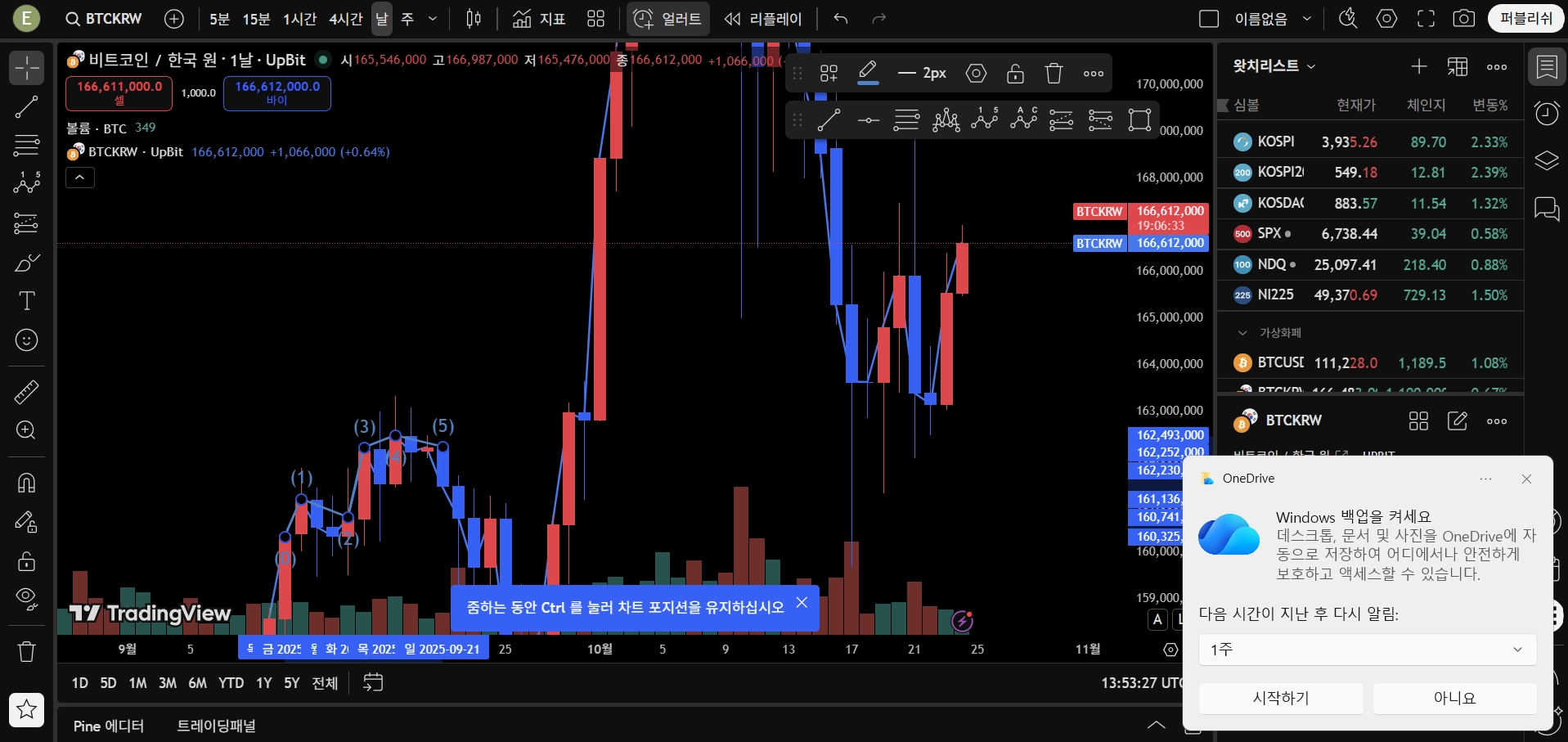Collapse the chart legend chevron
The height and width of the screenshot is (742, 1568).
pos(80,178)
